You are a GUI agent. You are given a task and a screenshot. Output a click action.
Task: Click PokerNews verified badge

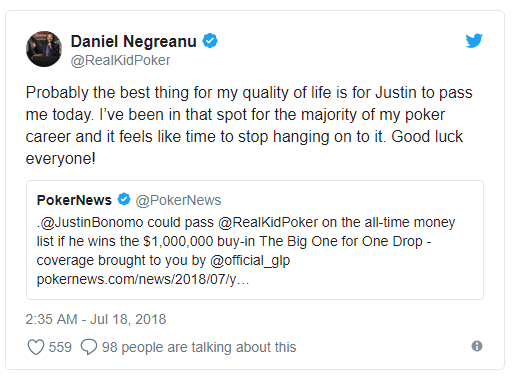(x=124, y=199)
